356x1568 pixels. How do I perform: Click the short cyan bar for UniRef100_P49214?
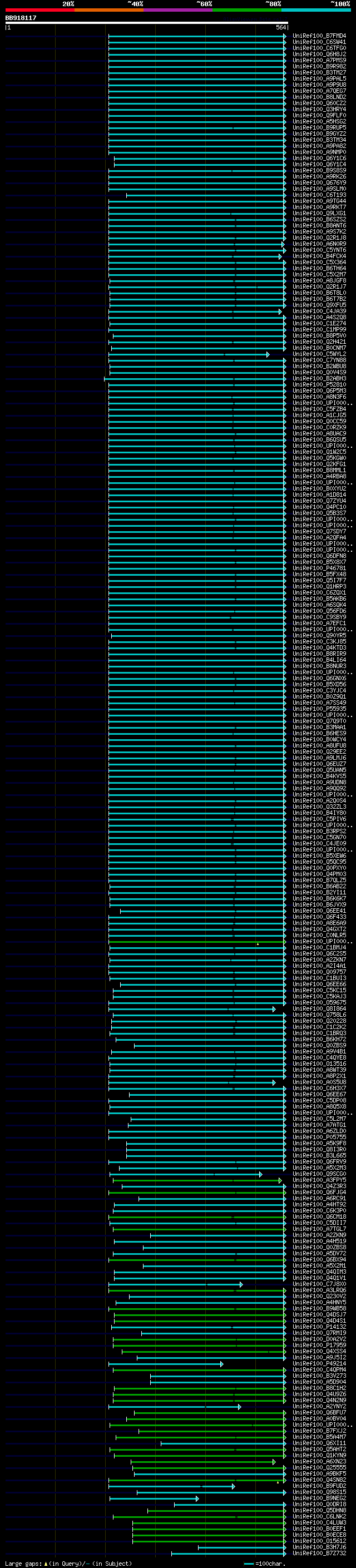166,1364
